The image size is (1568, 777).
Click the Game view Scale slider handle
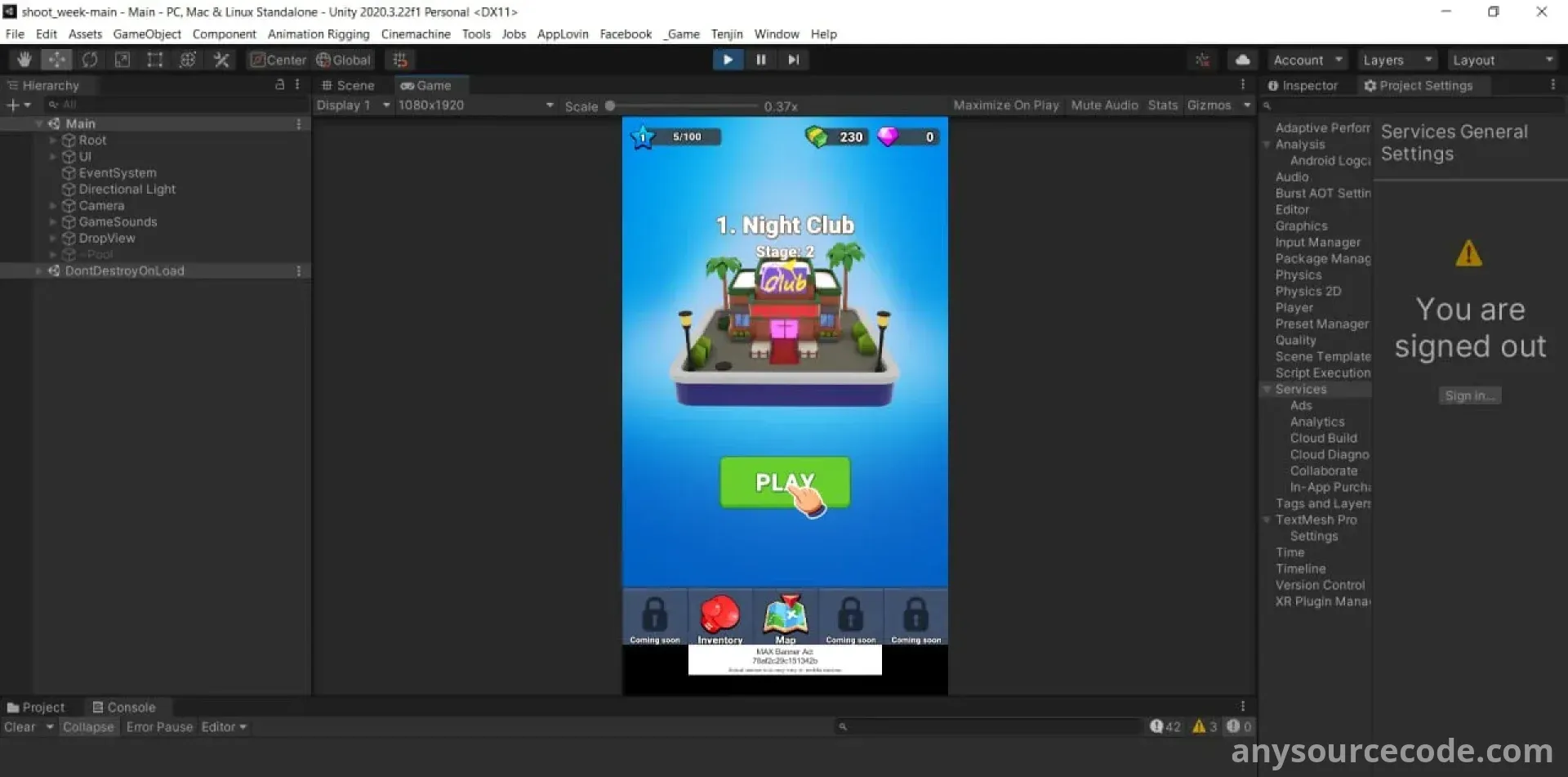click(x=610, y=106)
